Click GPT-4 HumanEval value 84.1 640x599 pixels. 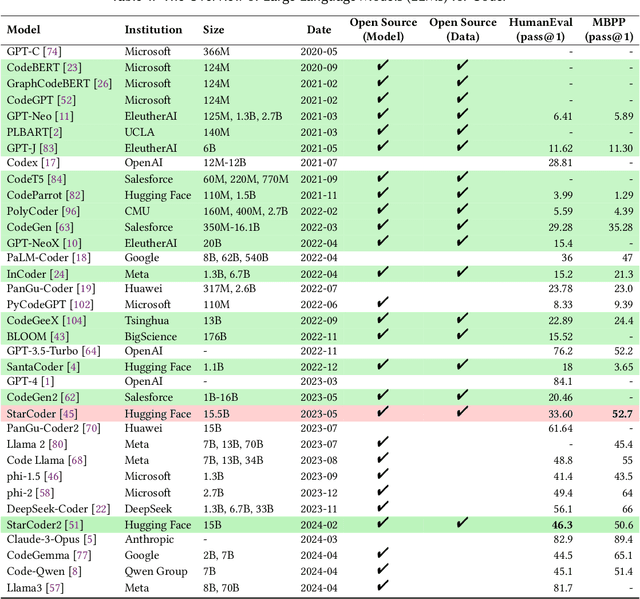tap(563, 381)
